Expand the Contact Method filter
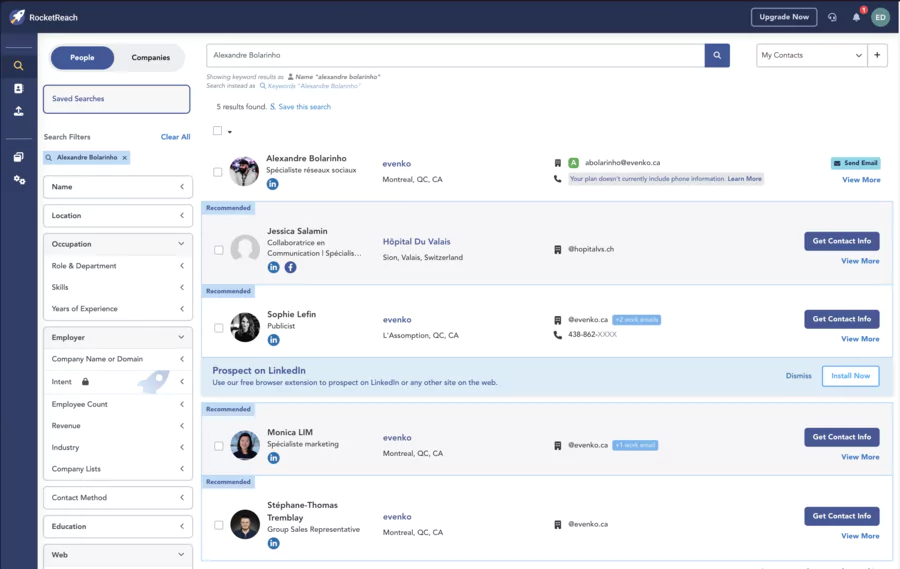 point(118,497)
